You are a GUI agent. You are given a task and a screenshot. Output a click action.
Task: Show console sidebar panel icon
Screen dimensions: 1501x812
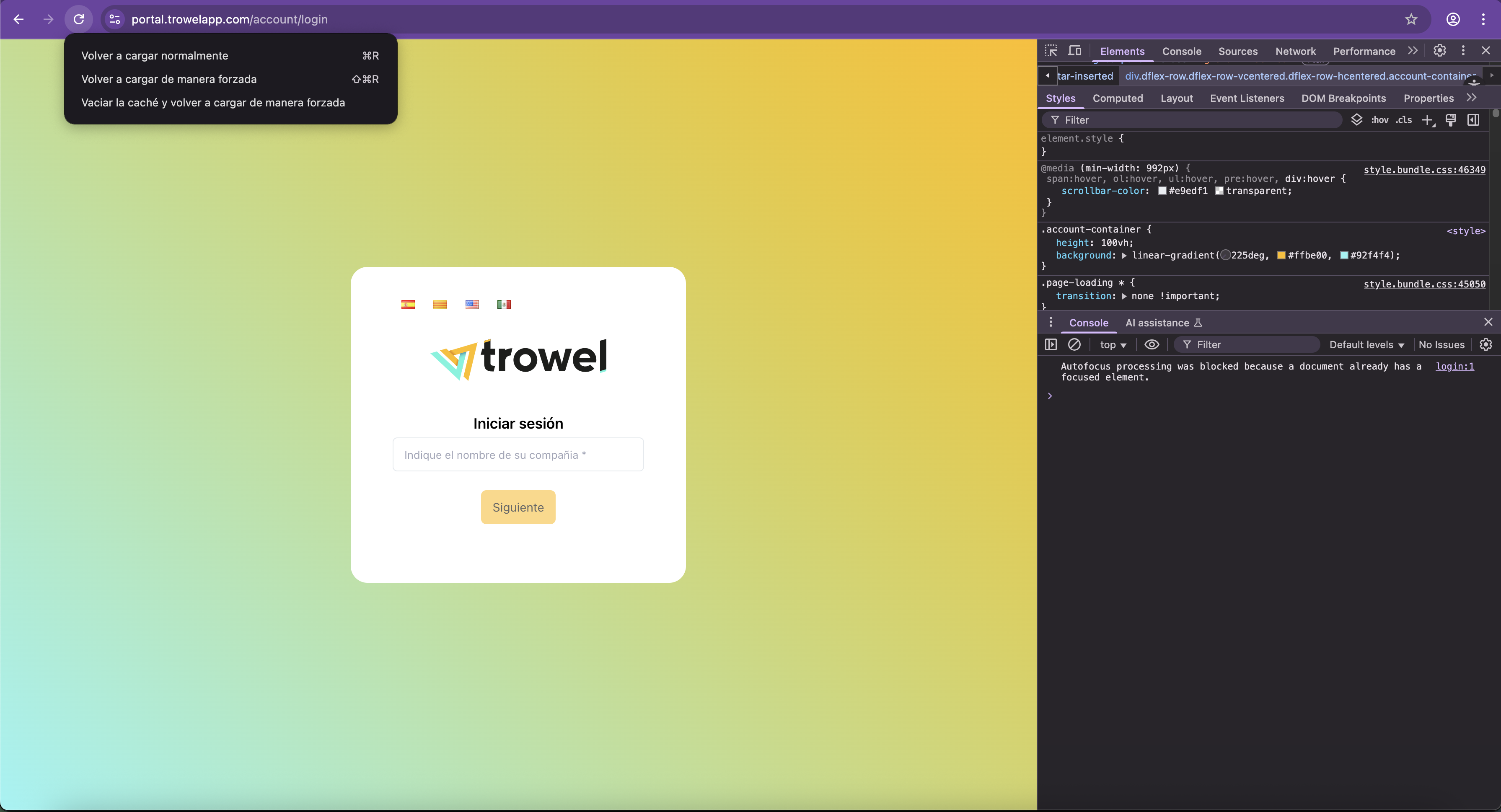point(1051,345)
